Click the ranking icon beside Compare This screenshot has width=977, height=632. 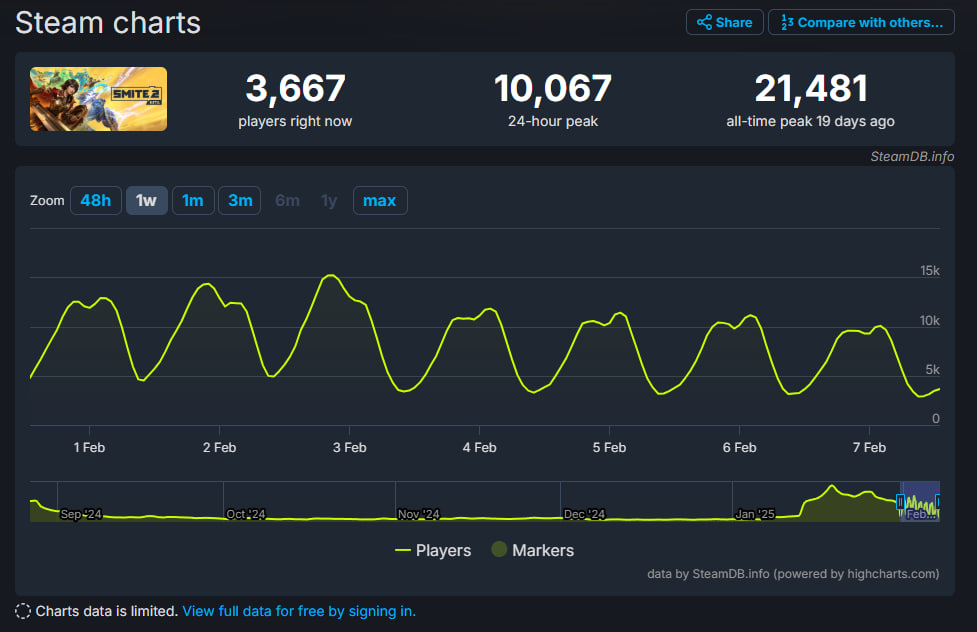point(787,22)
